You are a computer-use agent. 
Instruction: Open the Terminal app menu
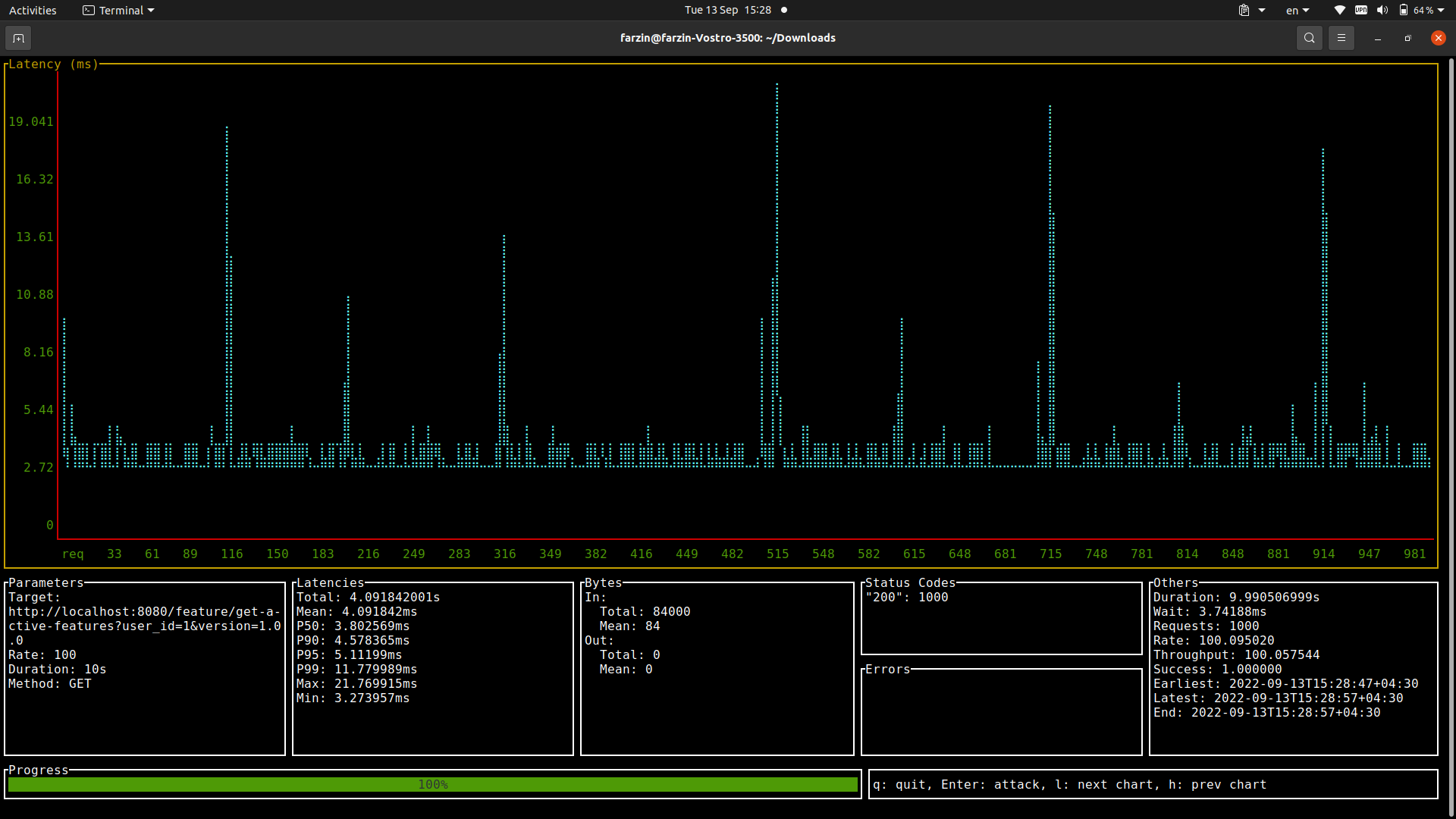(119, 11)
